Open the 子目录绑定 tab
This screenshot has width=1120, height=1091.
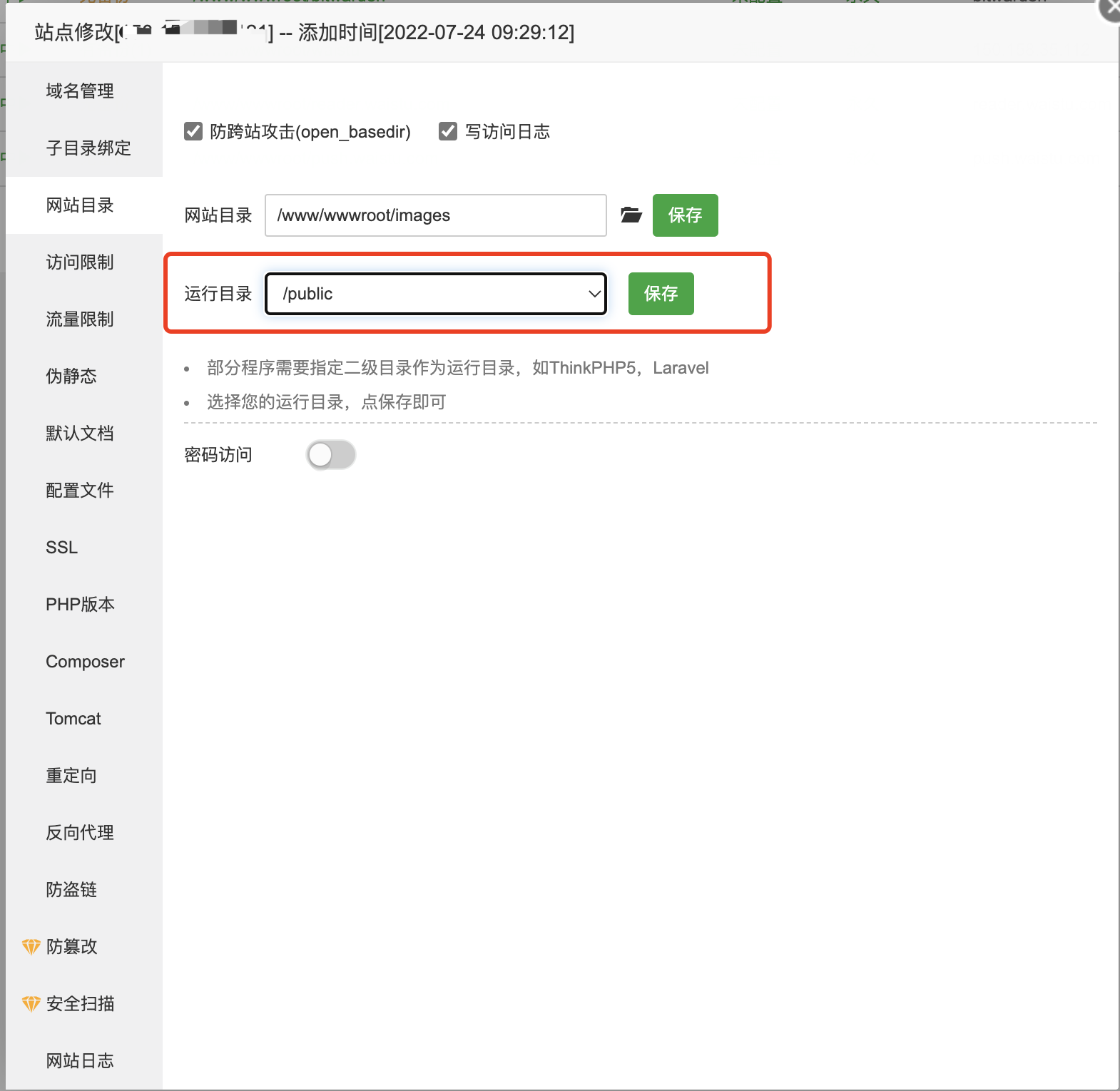click(x=88, y=148)
